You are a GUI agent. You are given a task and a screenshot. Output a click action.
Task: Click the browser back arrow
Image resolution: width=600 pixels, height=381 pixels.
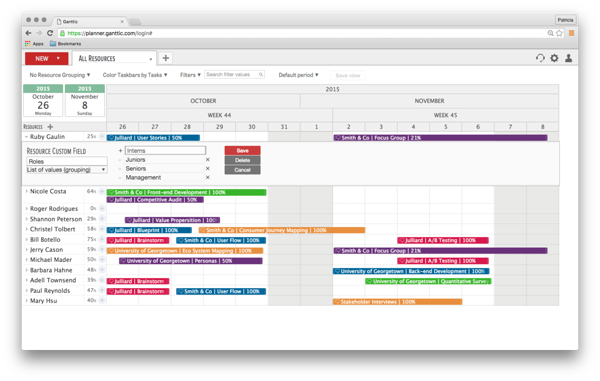[x=28, y=33]
